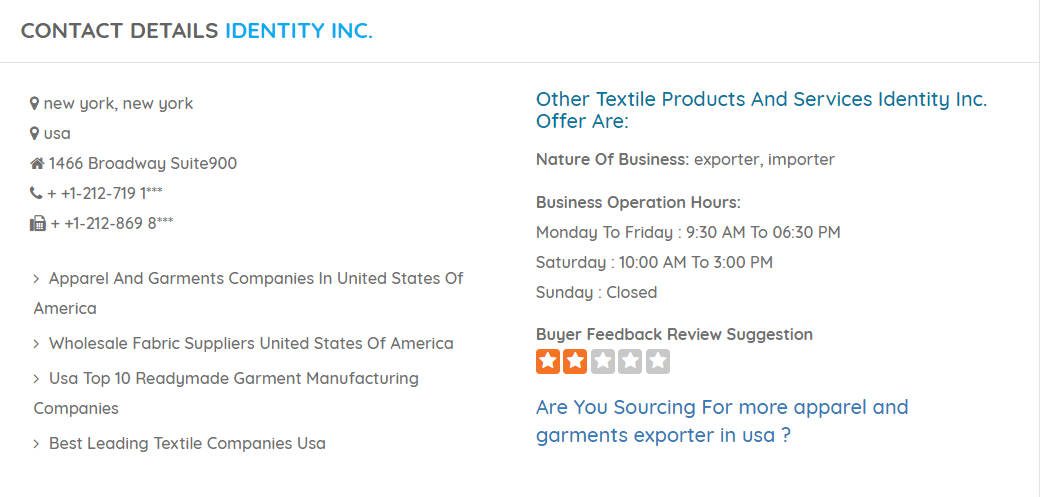1040x497 pixels.
Task: Click the phone icon next to +1-212-719
Action: pyautogui.click(x=36, y=194)
